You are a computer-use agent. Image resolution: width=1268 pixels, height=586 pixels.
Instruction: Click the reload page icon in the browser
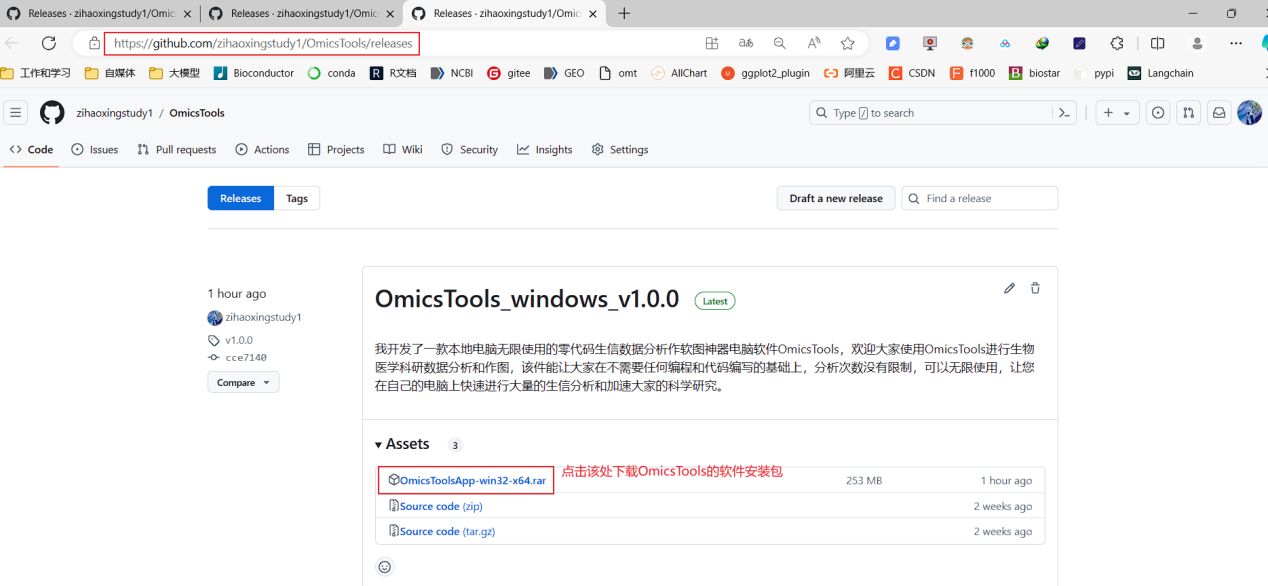[48, 43]
